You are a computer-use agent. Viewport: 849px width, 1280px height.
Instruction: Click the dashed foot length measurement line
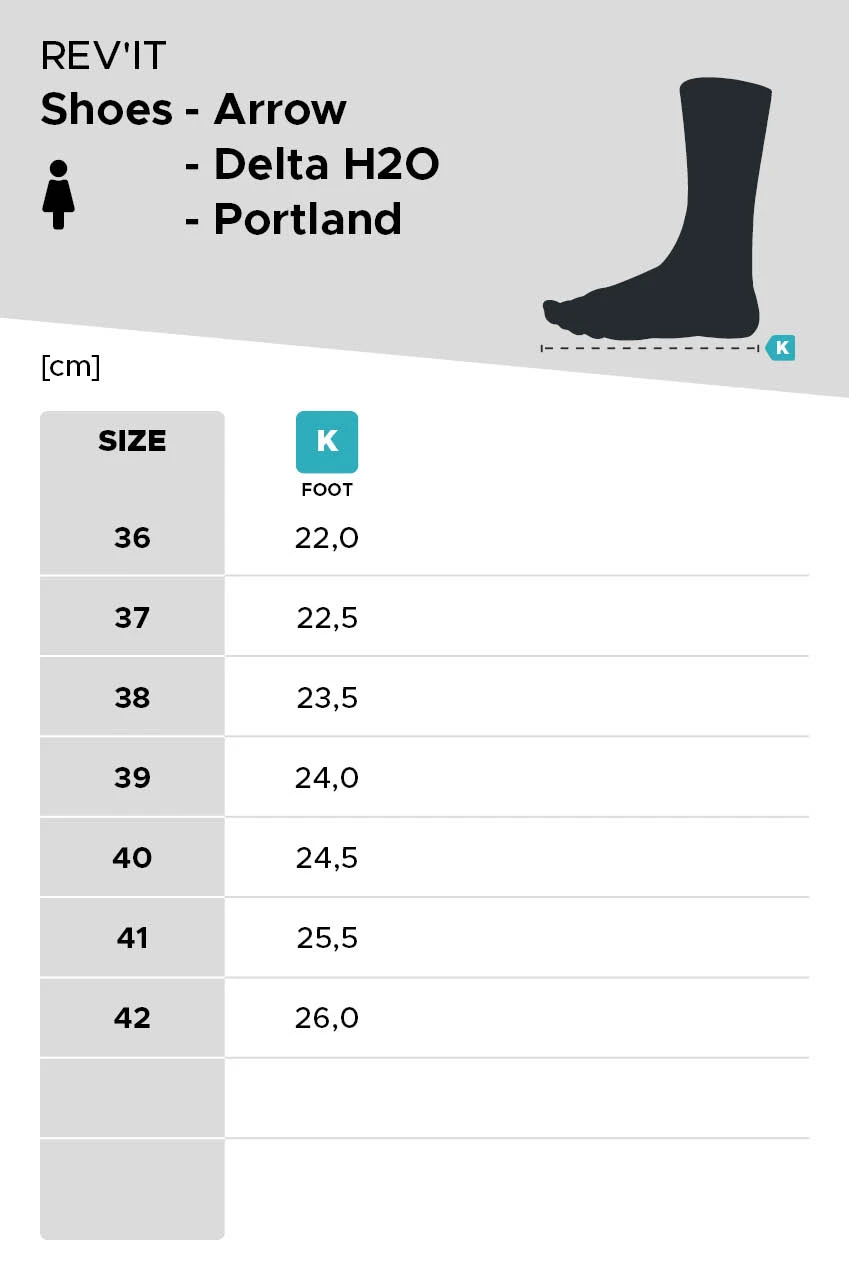(x=650, y=348)
